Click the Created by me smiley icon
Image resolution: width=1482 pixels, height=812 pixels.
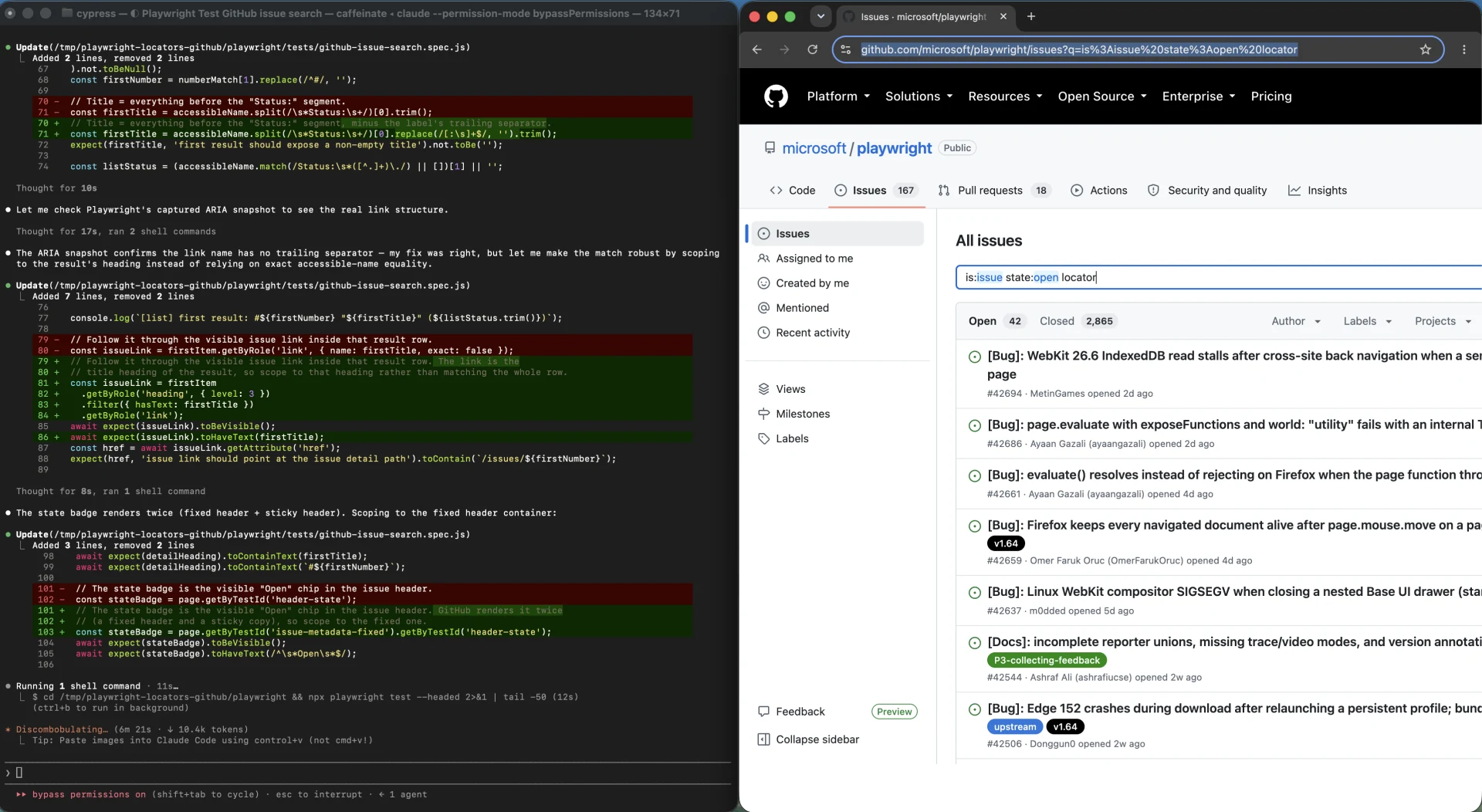pyautogui.click(x=763, y=283)
